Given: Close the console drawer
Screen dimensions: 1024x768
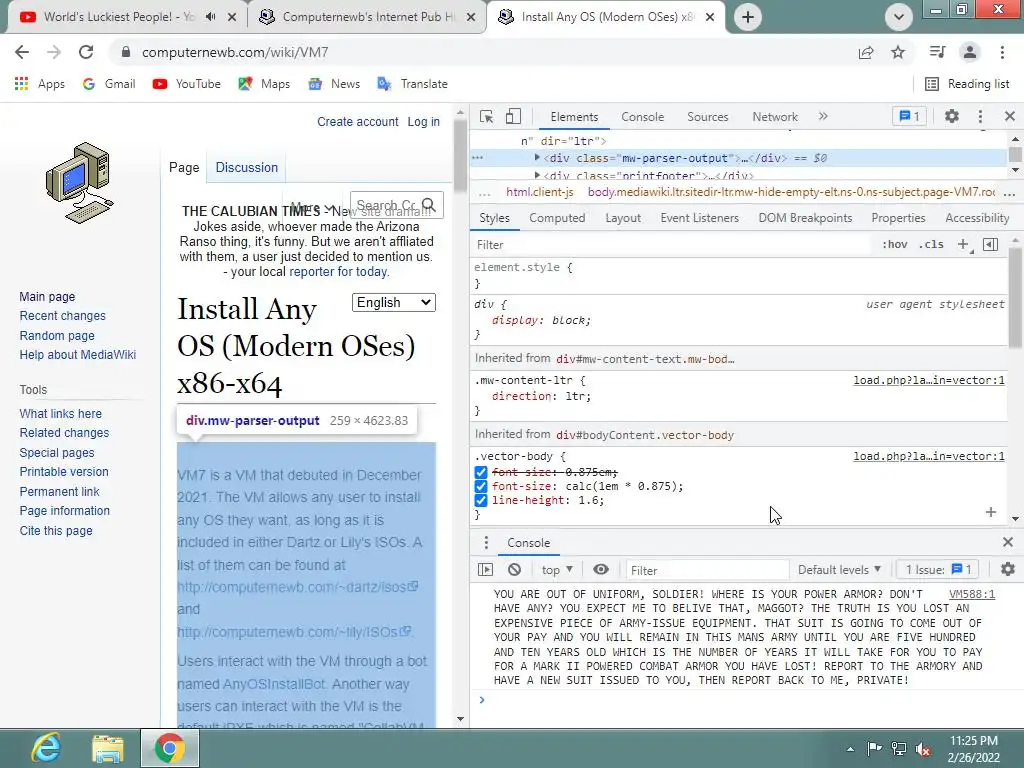Looking at the screenshot, I should (x=1008, y=542).
